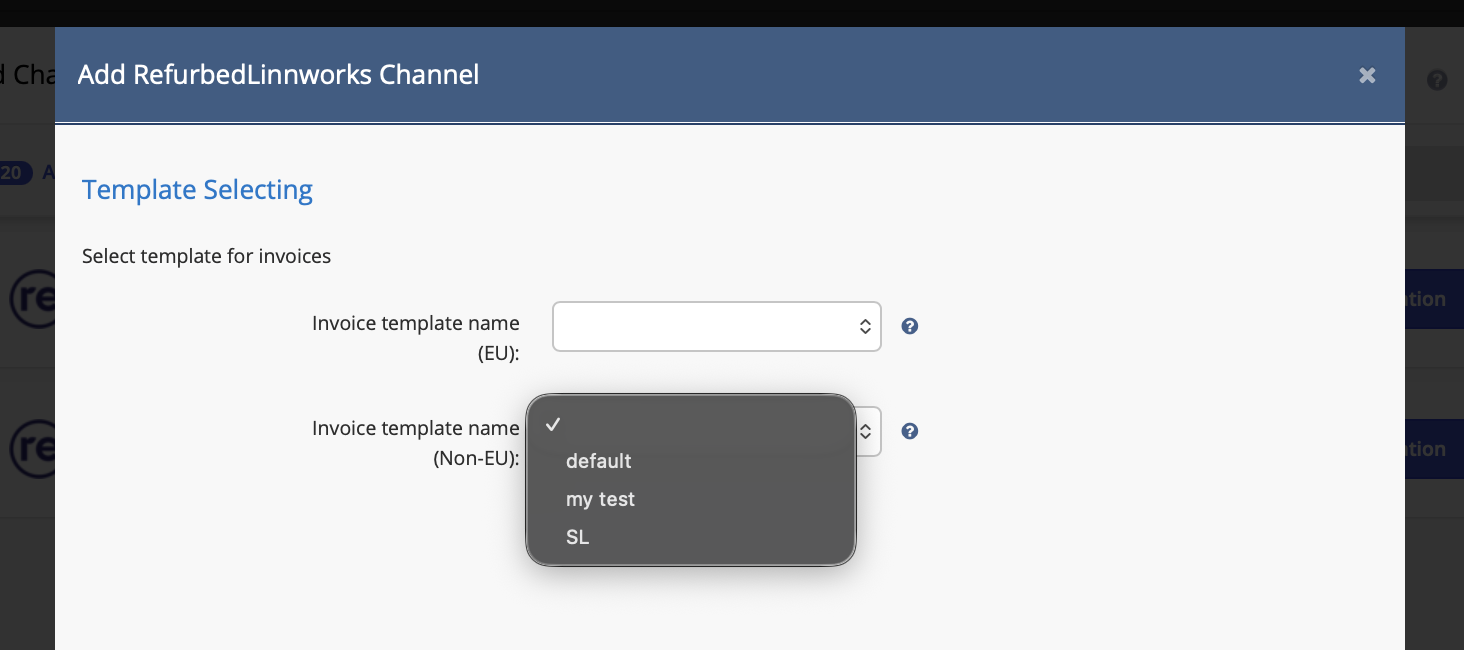Click the 'Template Selecting' heading
Viewport: 1464px width, 650px height.
pyautogui.click(x=197, y=190)
